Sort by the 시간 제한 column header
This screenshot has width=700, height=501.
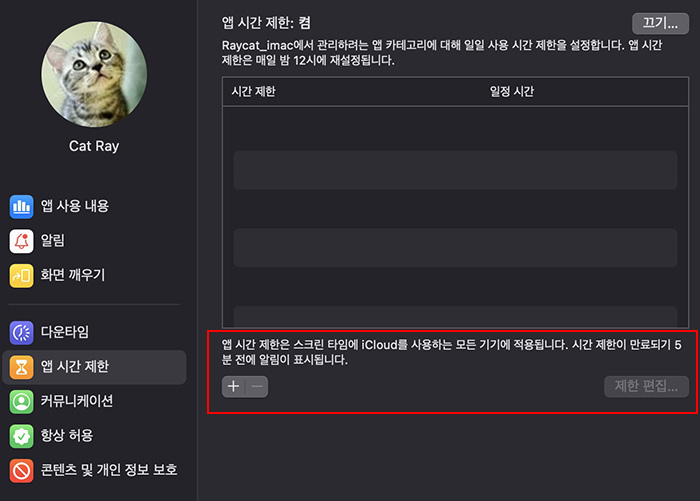(254, 92)
